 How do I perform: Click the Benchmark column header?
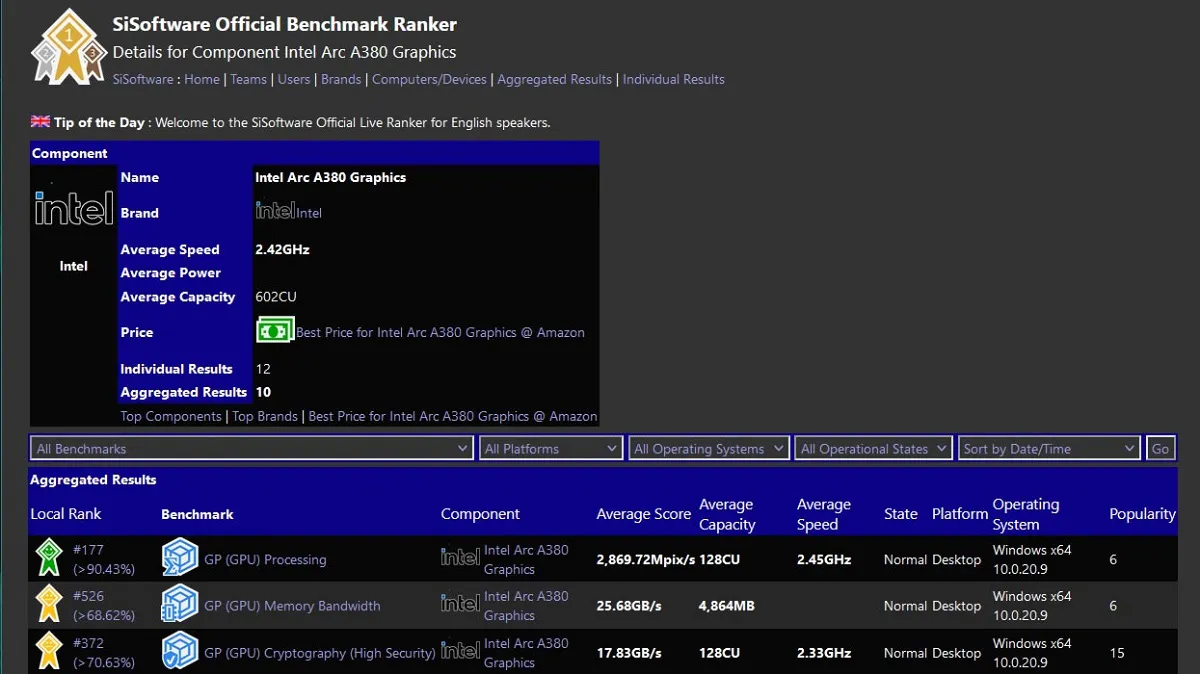[197, 514]
